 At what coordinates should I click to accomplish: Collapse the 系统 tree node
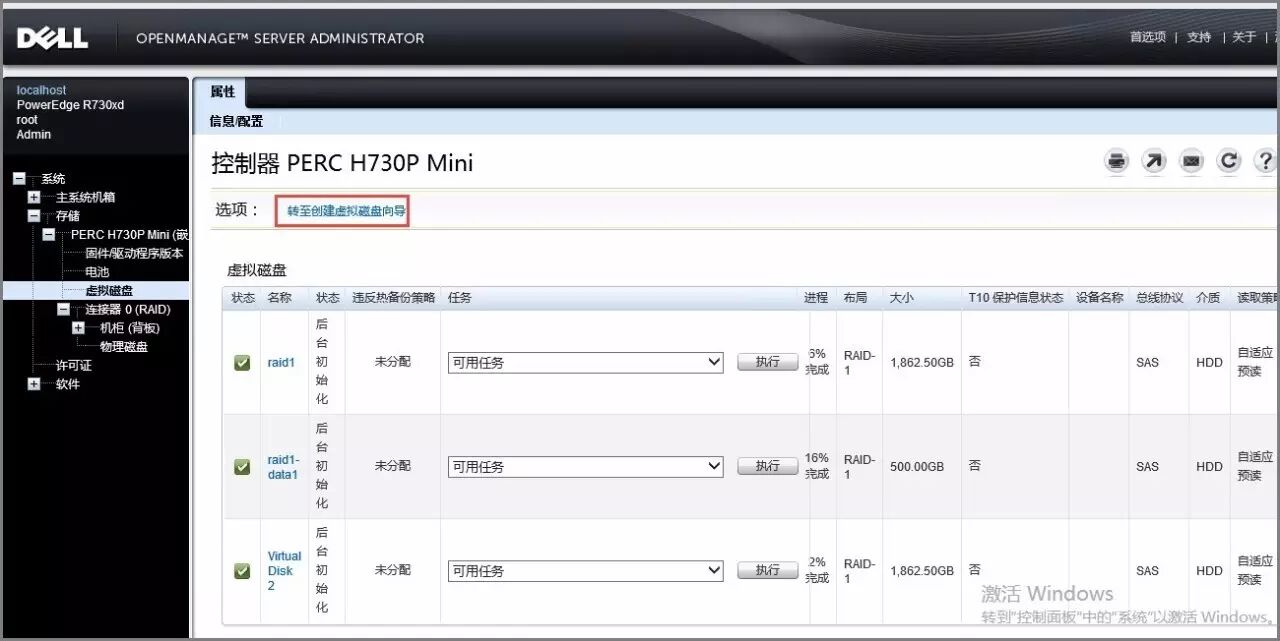pos(19,179)
